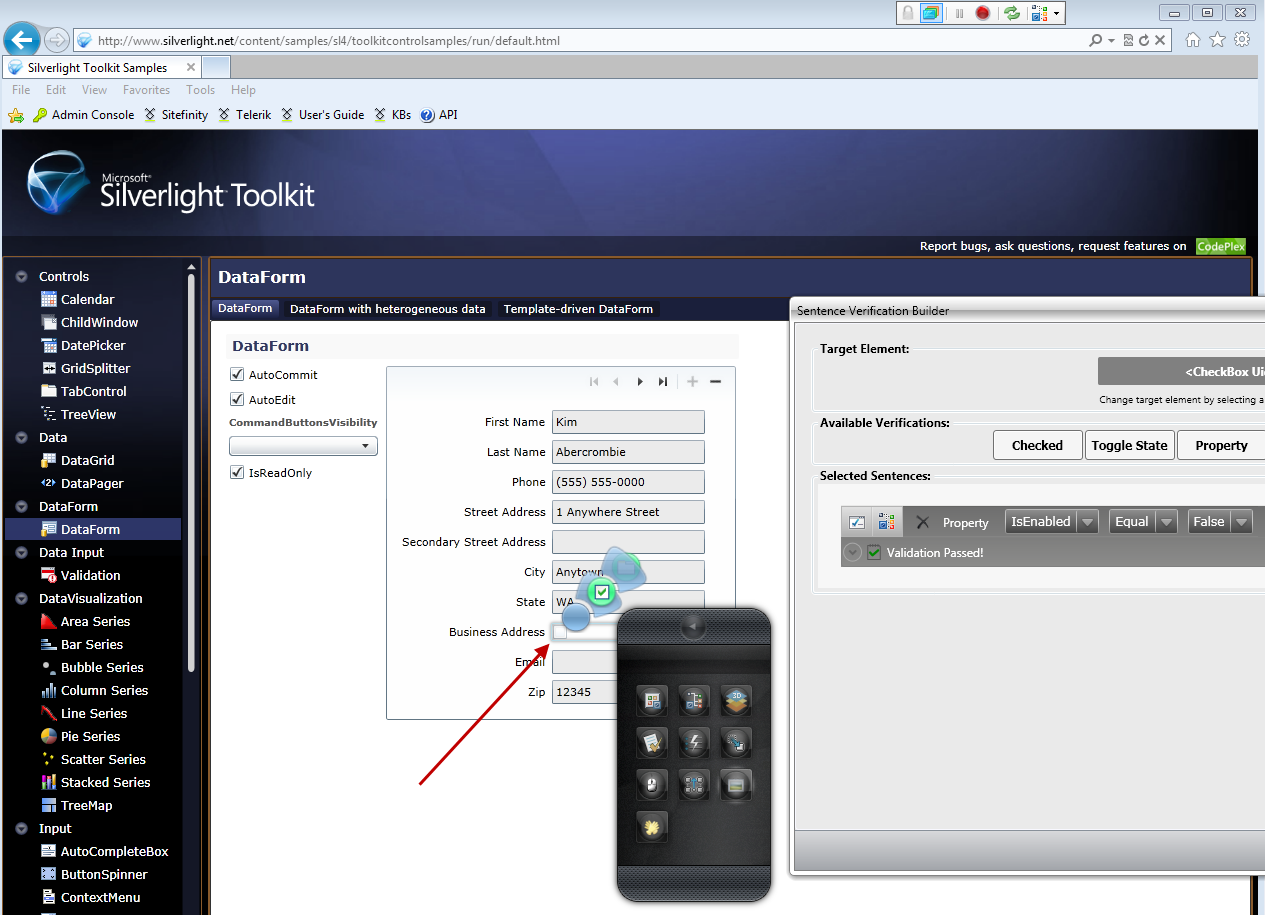The width and height of the screenshot is (1265, 915).
Task: Collapse the Controls group in sidebar
Action: click(21, 277)
